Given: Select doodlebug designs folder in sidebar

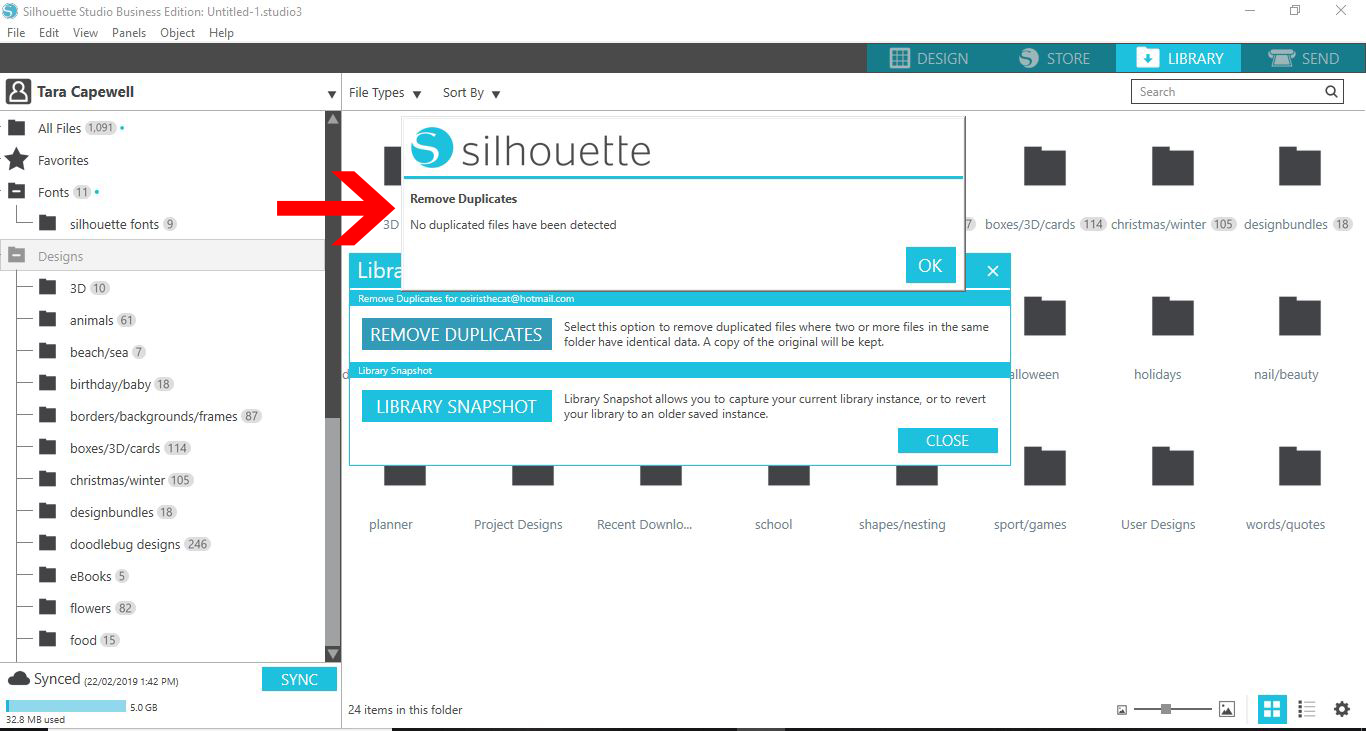Looking at the screenshot, I should [x=125, y=544].
